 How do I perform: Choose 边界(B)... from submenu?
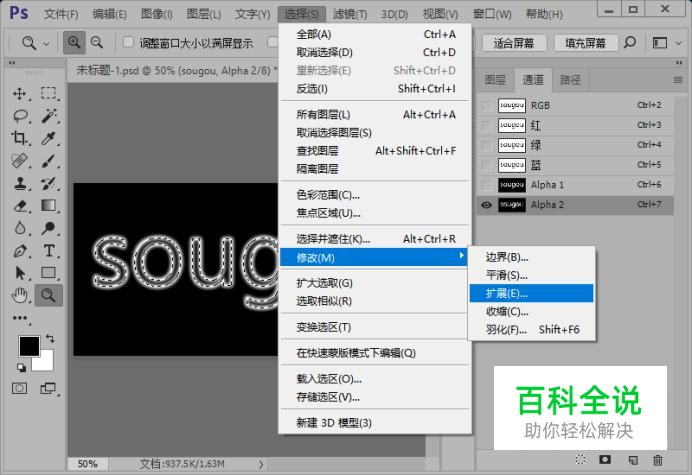pos(531,257)
